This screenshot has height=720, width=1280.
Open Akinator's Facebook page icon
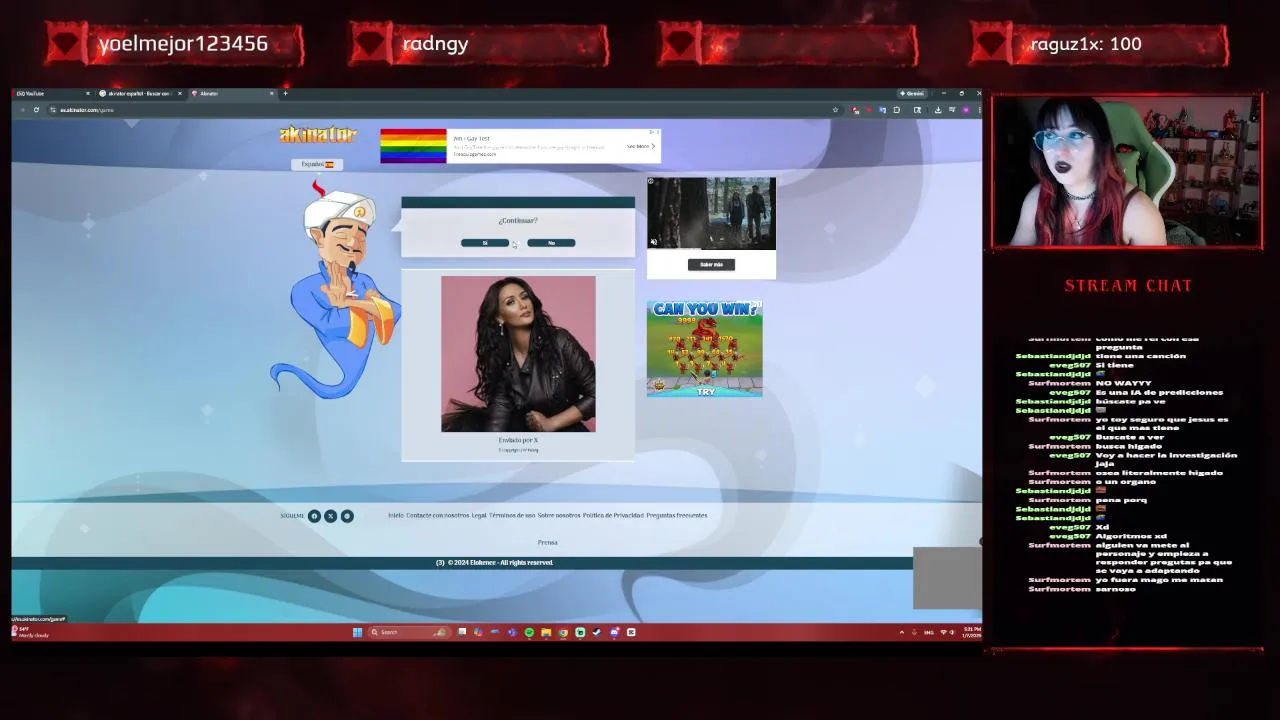[x=314, y=516]
